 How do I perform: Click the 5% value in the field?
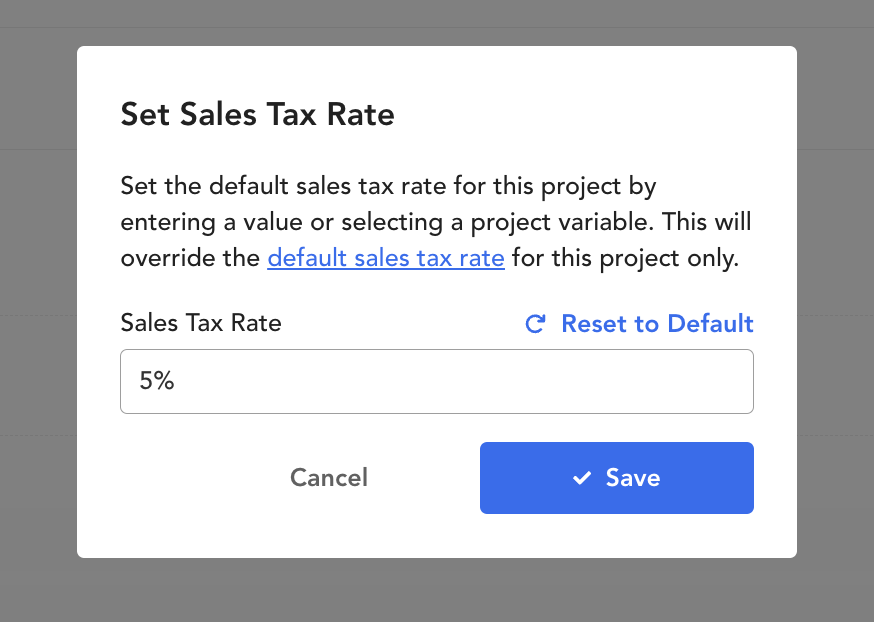pyautogui.click(x=157, y=381)
